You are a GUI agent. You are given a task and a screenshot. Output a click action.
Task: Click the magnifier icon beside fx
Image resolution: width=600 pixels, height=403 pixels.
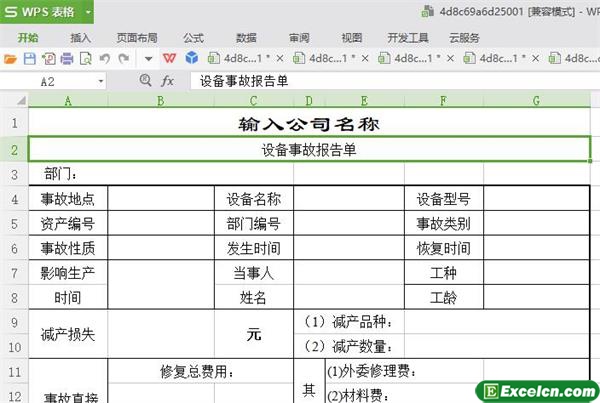145,80
